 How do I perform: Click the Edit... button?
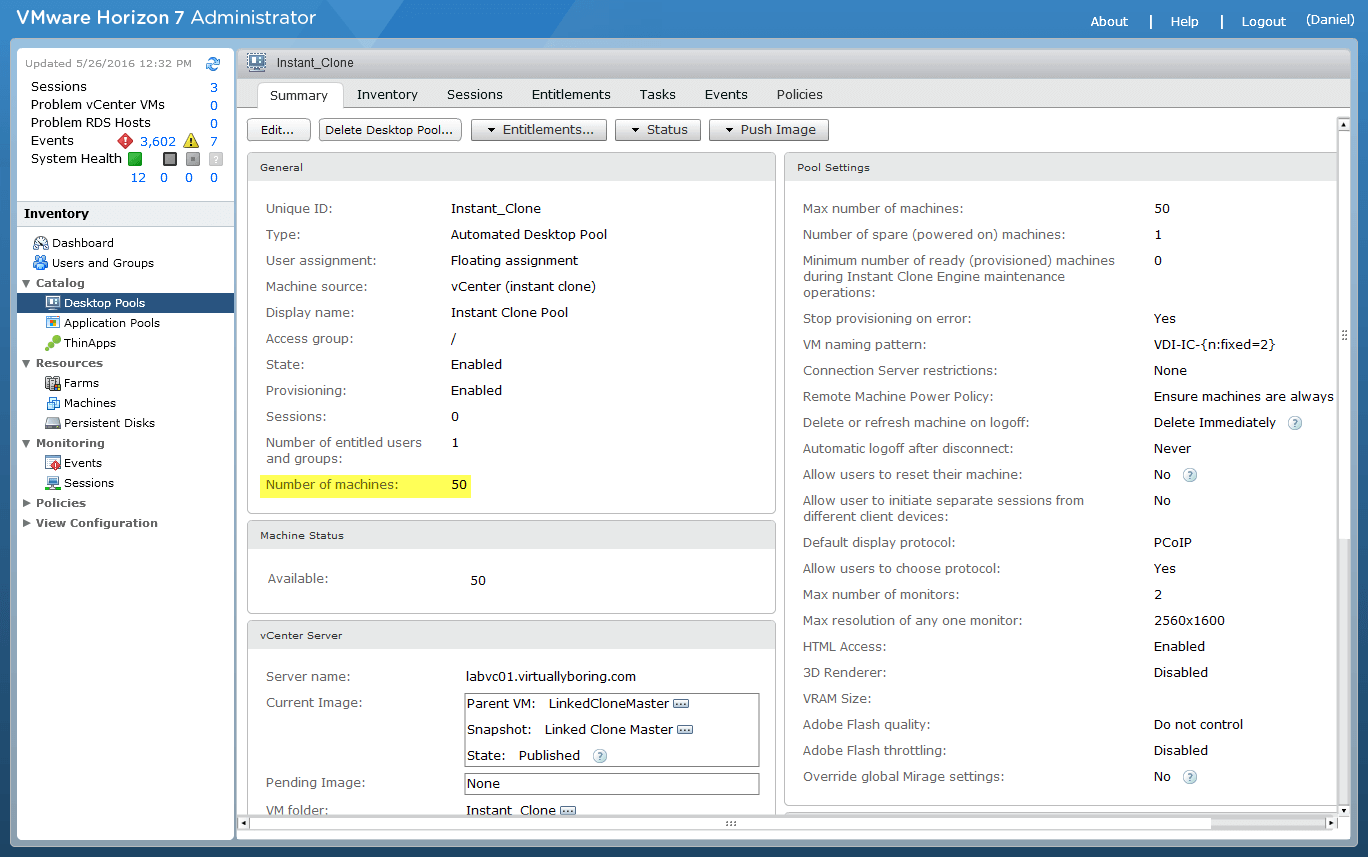tap(278, 130)
